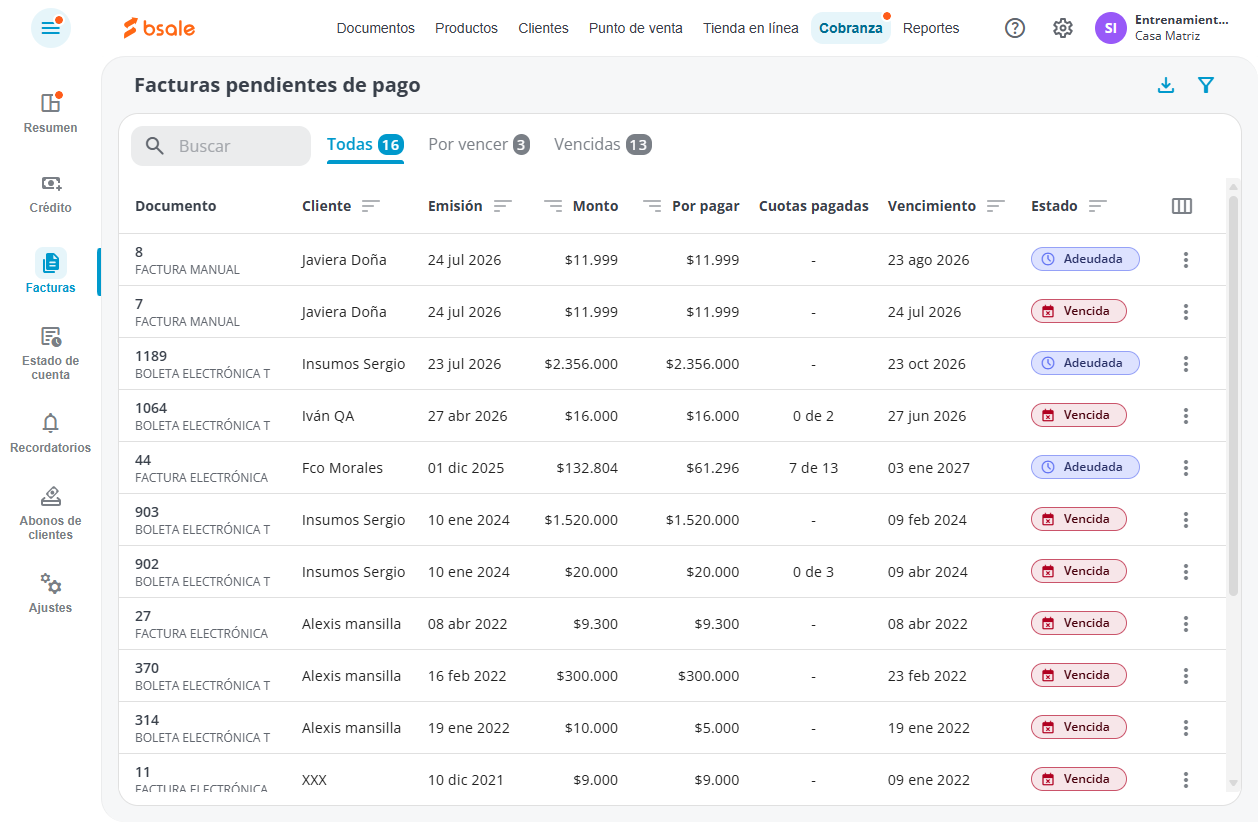Open Facturas in the sidebar
Image resolution: width=1258 pixels, height=822 pixels.
coord(51,272)
